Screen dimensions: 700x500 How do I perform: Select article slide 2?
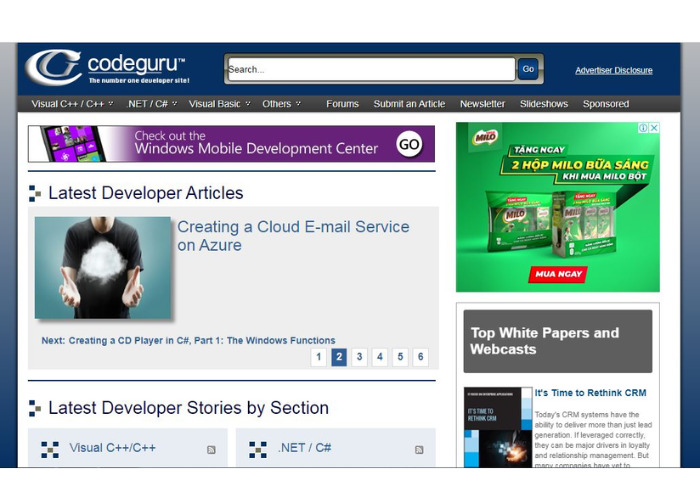click(x=339, y=357)
